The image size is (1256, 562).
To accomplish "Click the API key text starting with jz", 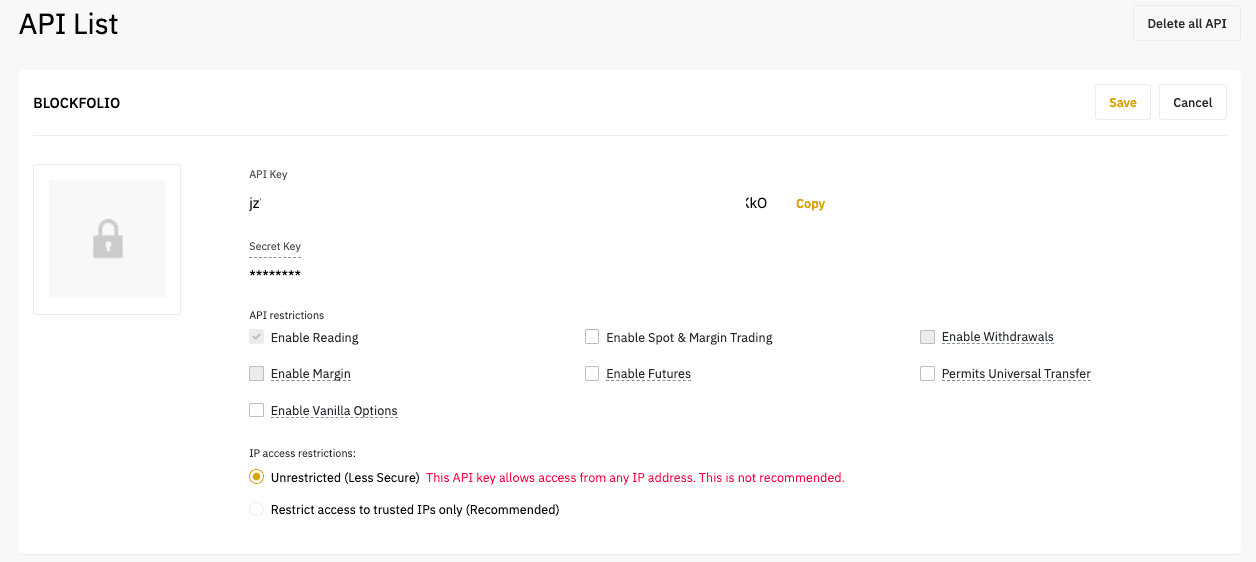I will pos(508,203).
